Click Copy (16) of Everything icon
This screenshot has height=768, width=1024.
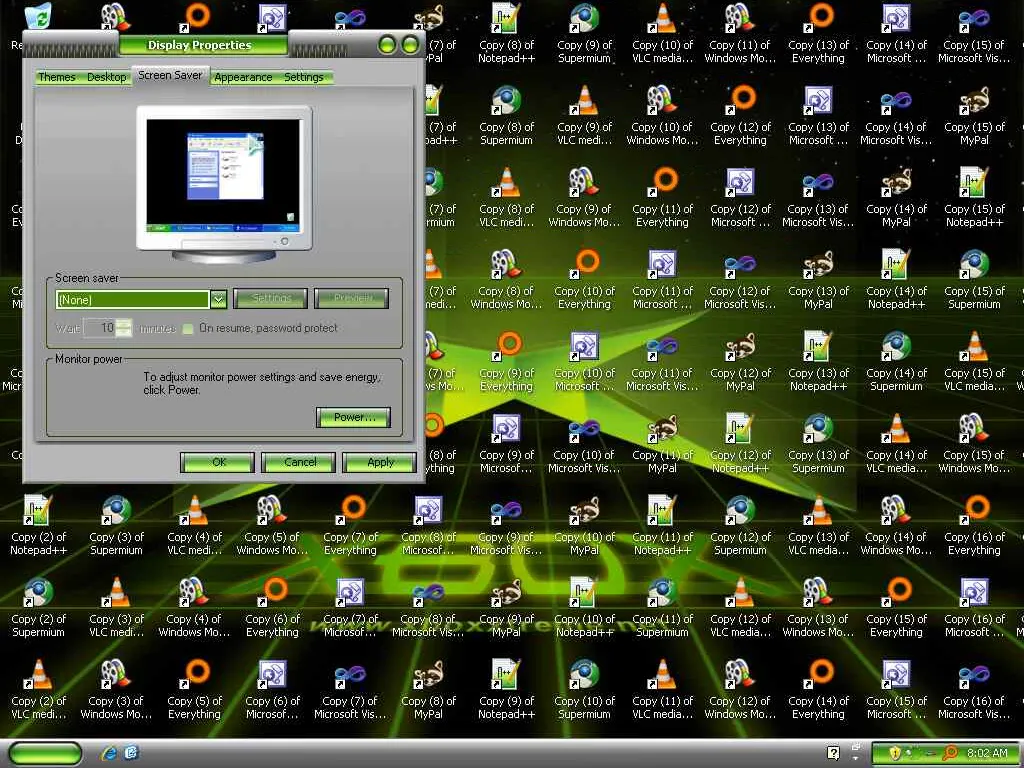(974, 510)
